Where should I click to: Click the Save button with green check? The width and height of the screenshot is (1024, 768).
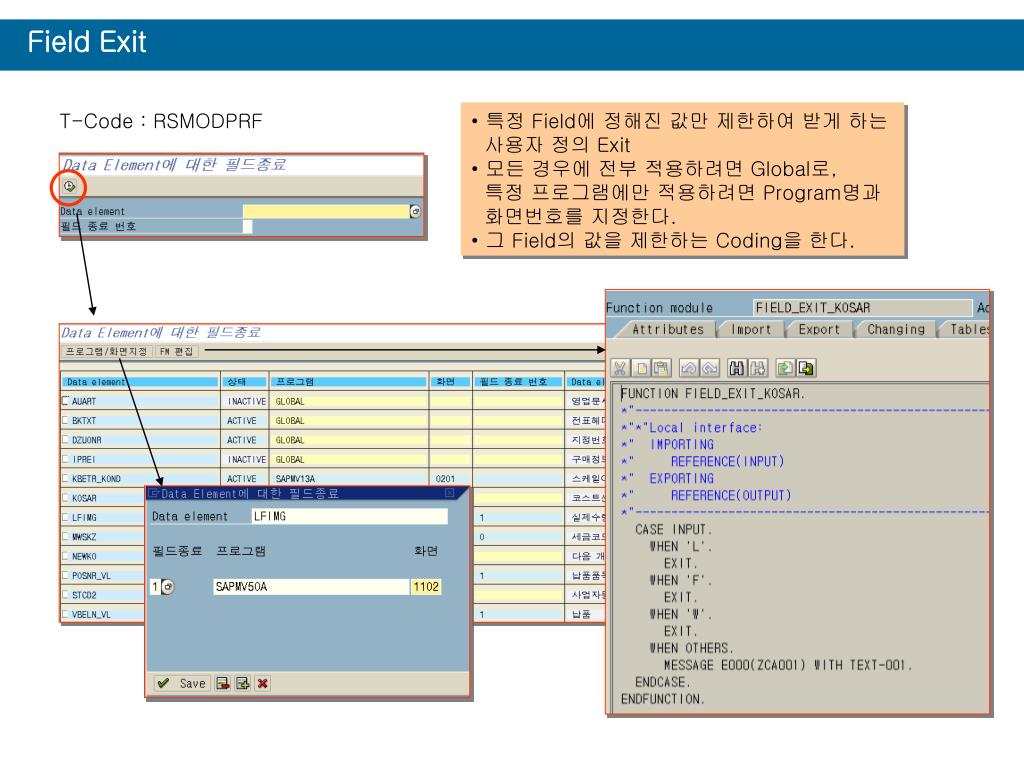click(182, 683)
